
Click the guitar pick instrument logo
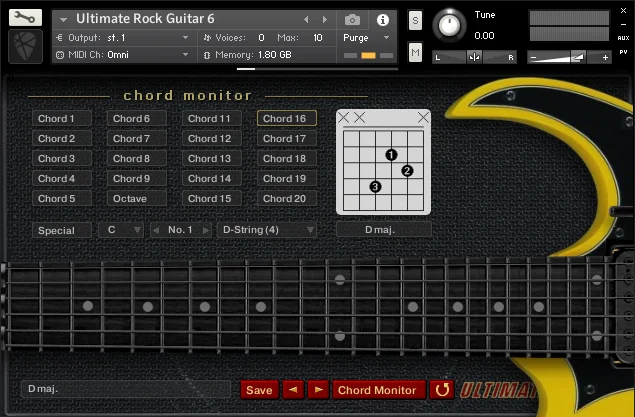(26, 47)
